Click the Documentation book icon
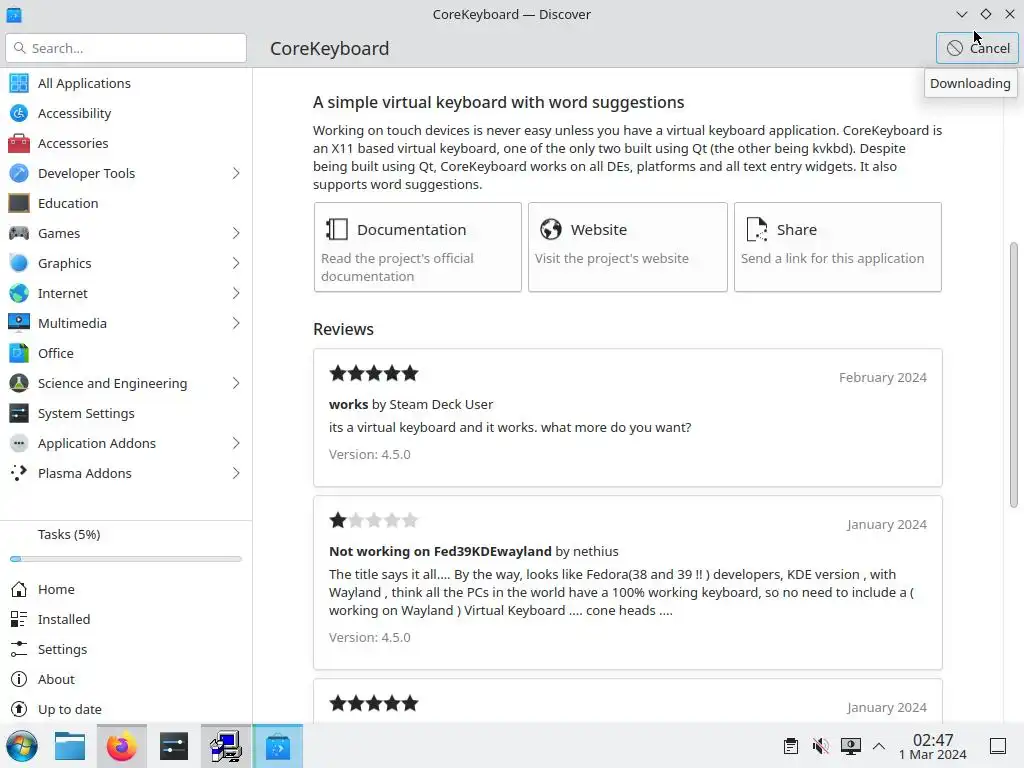 coord(337,229)
